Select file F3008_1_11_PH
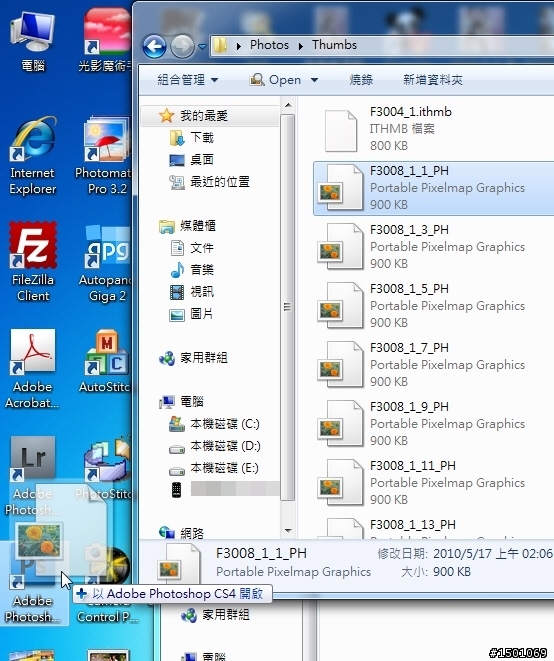554x661 pixels. tap(433, 483)
